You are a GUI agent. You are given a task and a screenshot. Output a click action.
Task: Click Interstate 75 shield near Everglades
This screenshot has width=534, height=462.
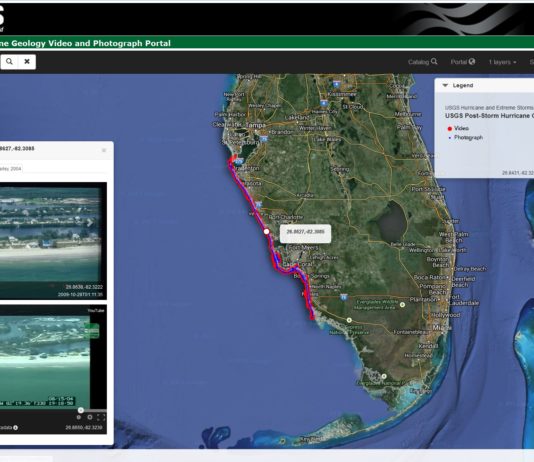coord(344,297)
